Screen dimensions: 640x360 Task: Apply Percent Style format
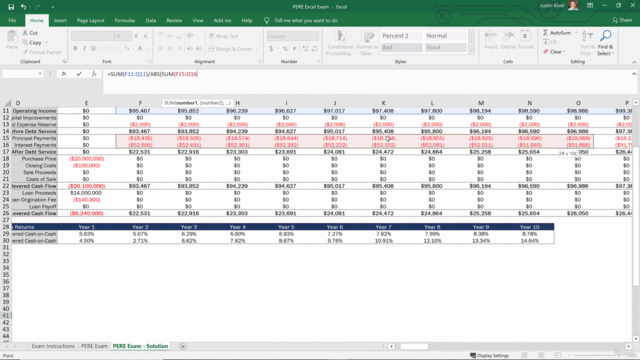[x=285, y=49]
